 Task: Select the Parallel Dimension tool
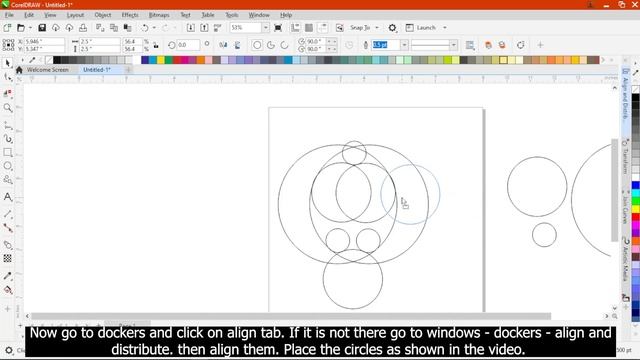[7, 214]
